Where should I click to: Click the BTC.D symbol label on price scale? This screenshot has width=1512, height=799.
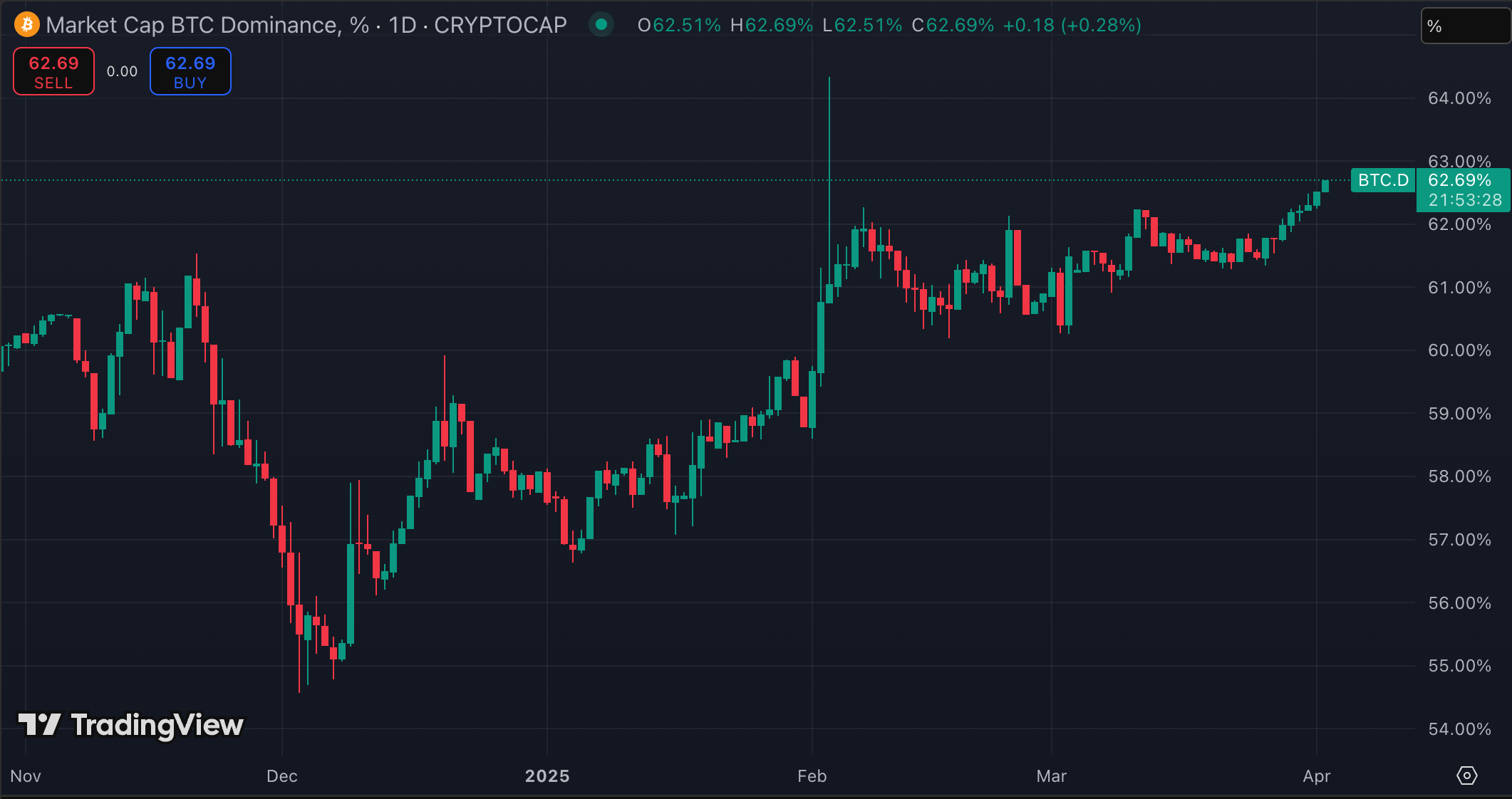coord(1383,180)
